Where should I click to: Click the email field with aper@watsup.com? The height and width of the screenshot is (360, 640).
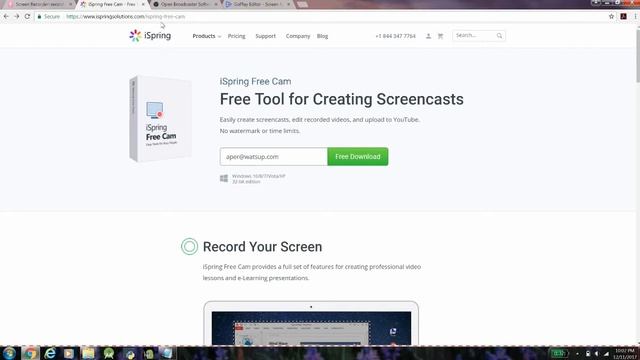(273, 156)
